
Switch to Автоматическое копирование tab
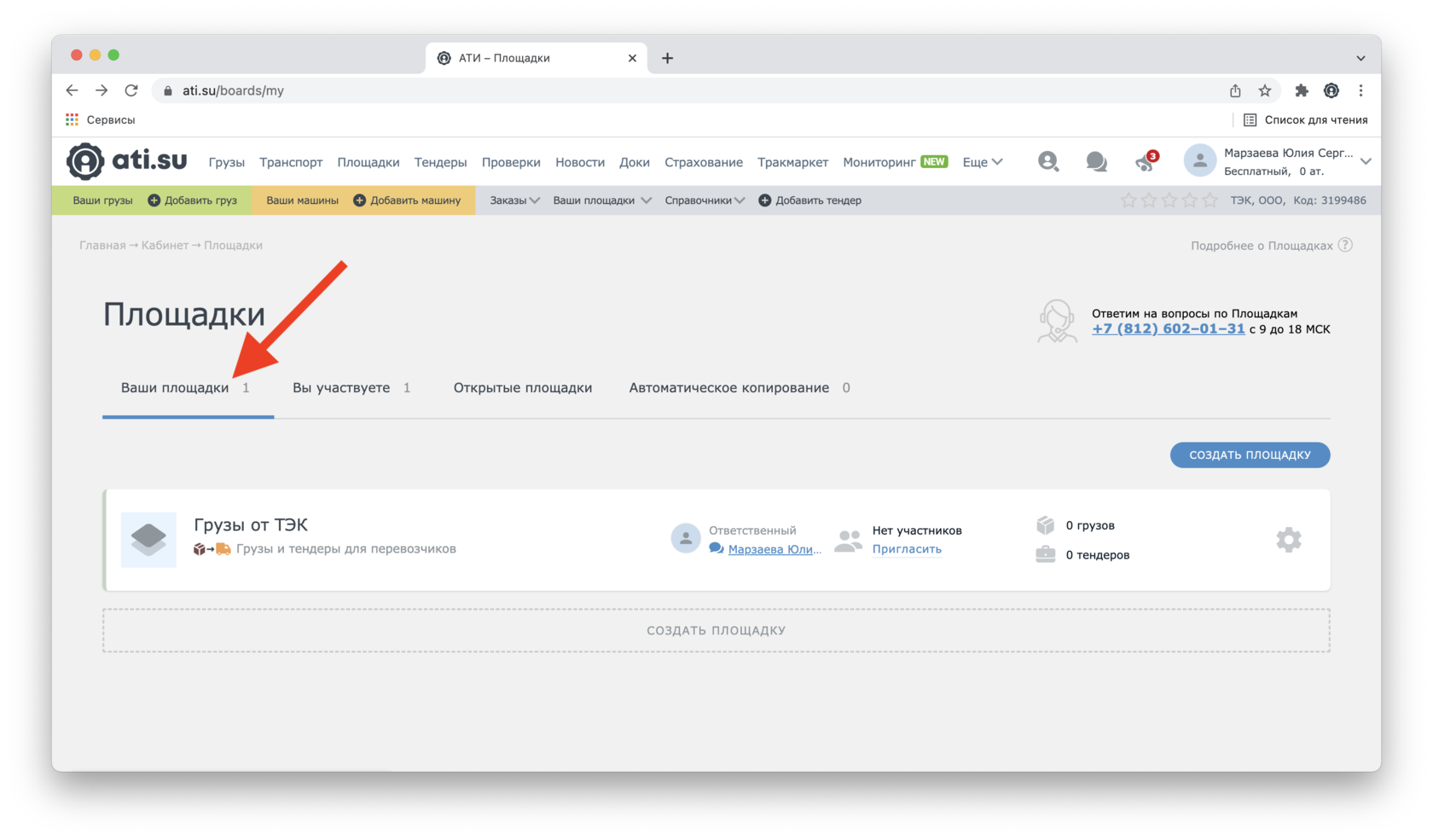[x=740, y=388]
